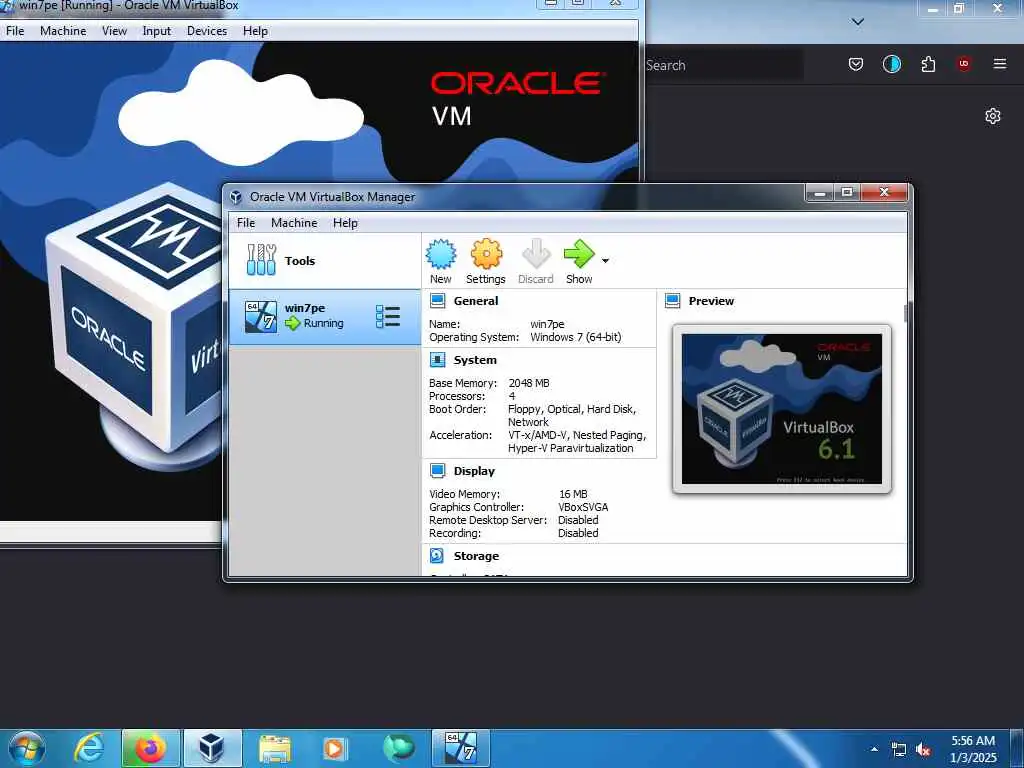Click the Display section monitor icon
Viewport: 1024px width, 768px height.
pos(438,471)
